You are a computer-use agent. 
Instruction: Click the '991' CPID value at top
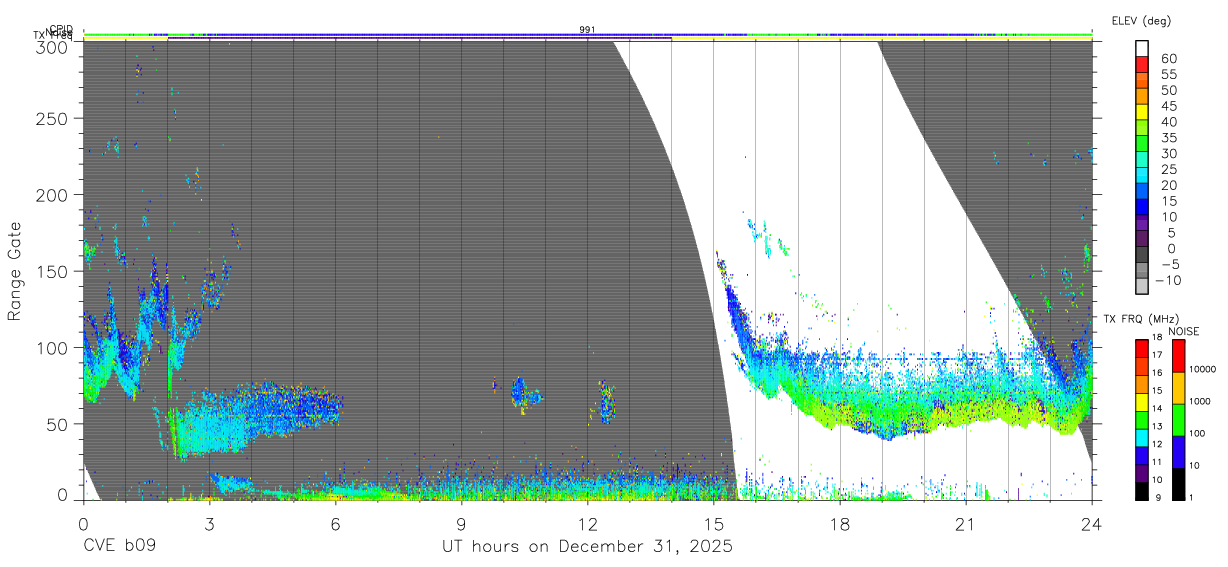click(x=587, y=30)
